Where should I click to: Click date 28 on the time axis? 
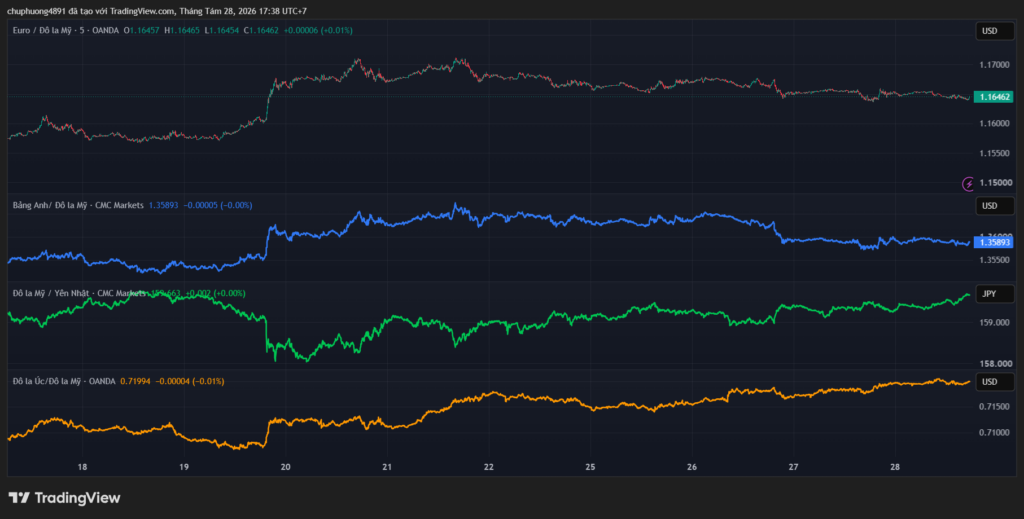tap(895, 467)
